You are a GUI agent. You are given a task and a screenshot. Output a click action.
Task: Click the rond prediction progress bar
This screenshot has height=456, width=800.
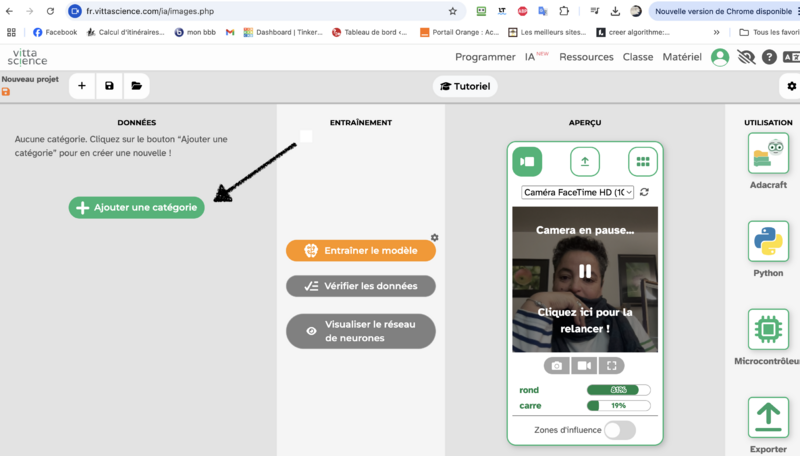[x=618, y=390]
